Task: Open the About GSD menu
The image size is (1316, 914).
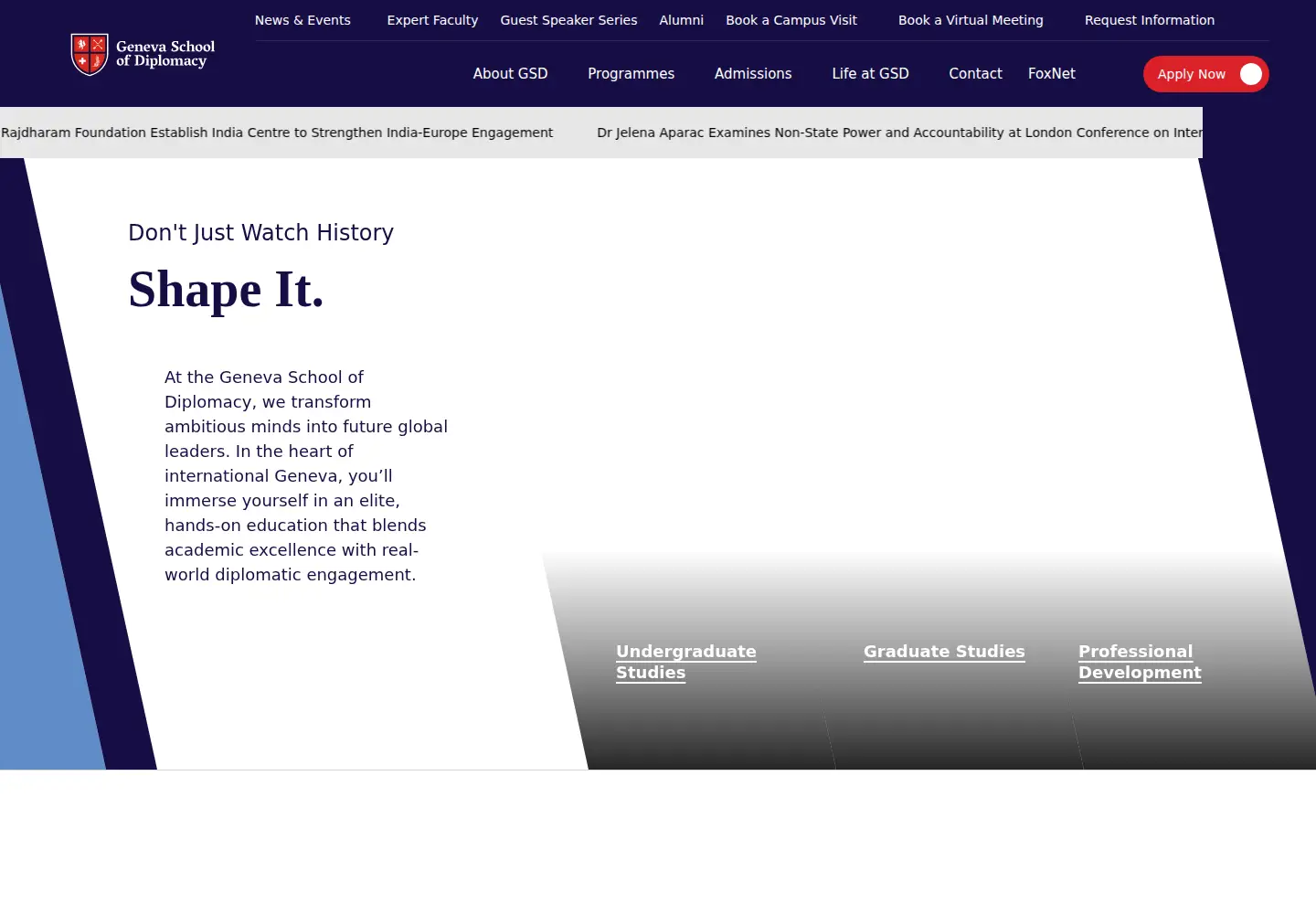Action: (x=510, y=74)
